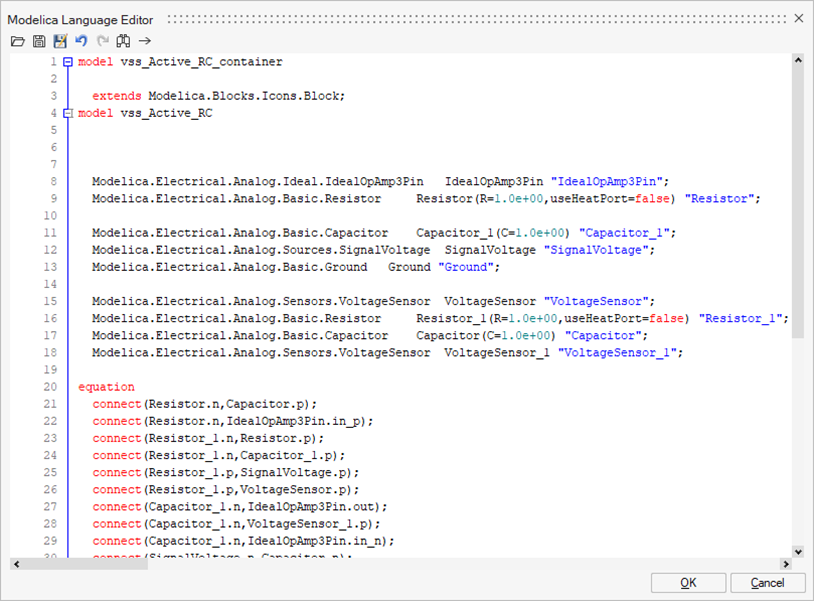Collapse the vss_Active_RC model fold on line 4
Screen dimensions: 814x601
67,113
